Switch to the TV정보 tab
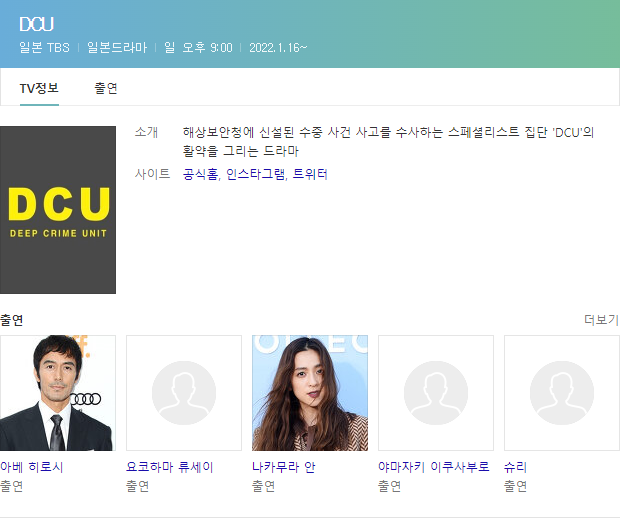 pyautogui.click(x=39, y=88)
